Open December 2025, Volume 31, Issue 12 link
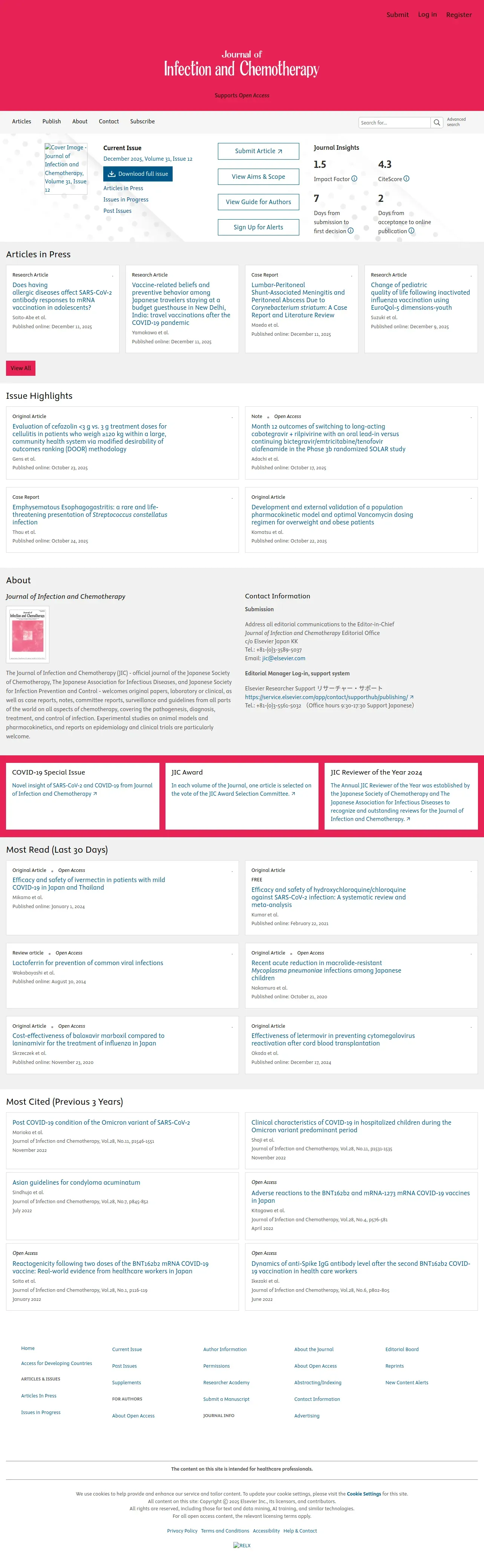Viewport: 484px width, 1568px height. click(x=148, y=159)
